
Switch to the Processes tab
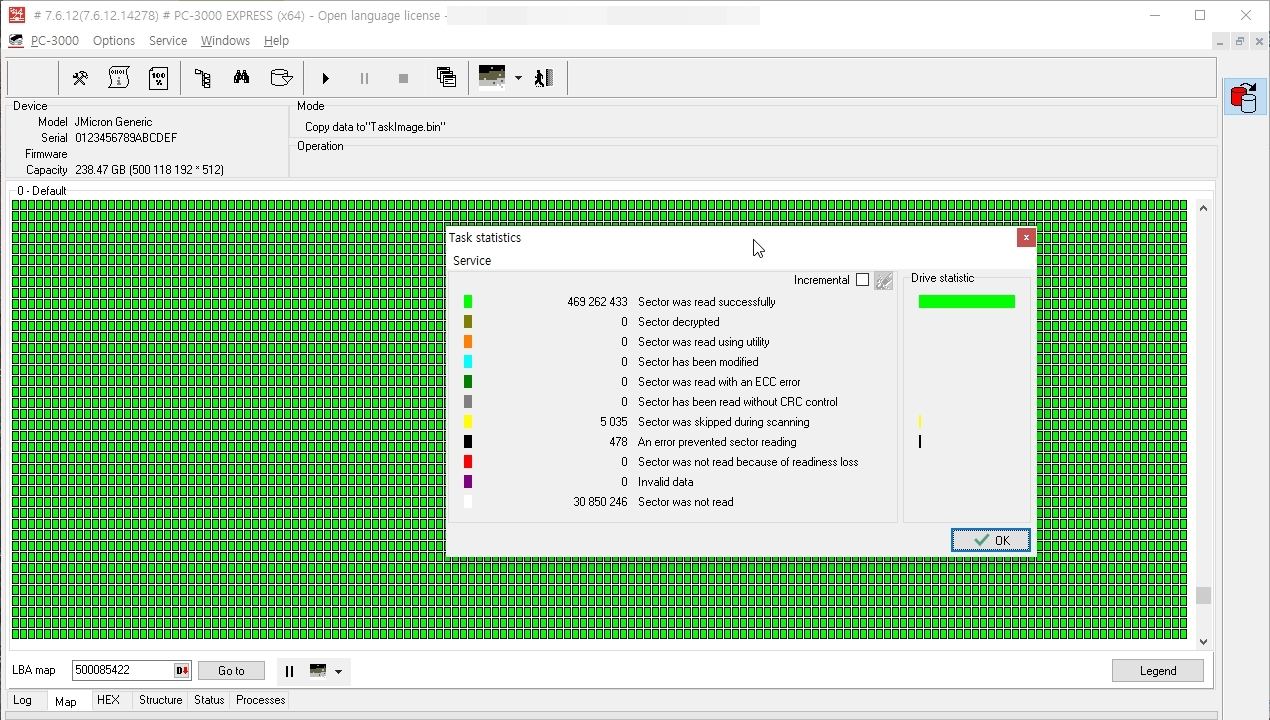[261, 700]
